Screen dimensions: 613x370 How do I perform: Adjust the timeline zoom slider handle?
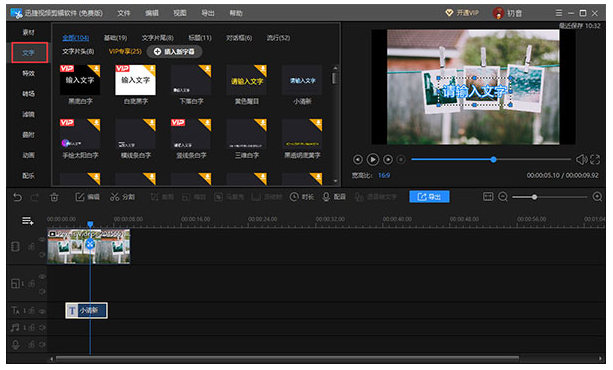pos(534,197)
